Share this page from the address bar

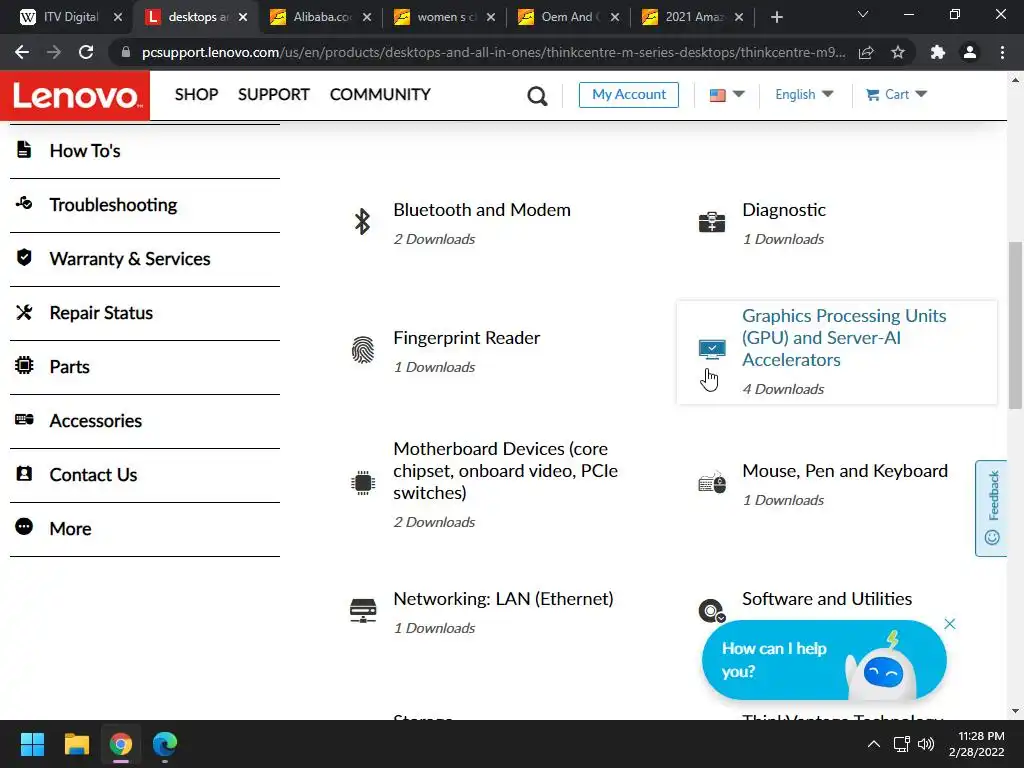pos(866,52)
